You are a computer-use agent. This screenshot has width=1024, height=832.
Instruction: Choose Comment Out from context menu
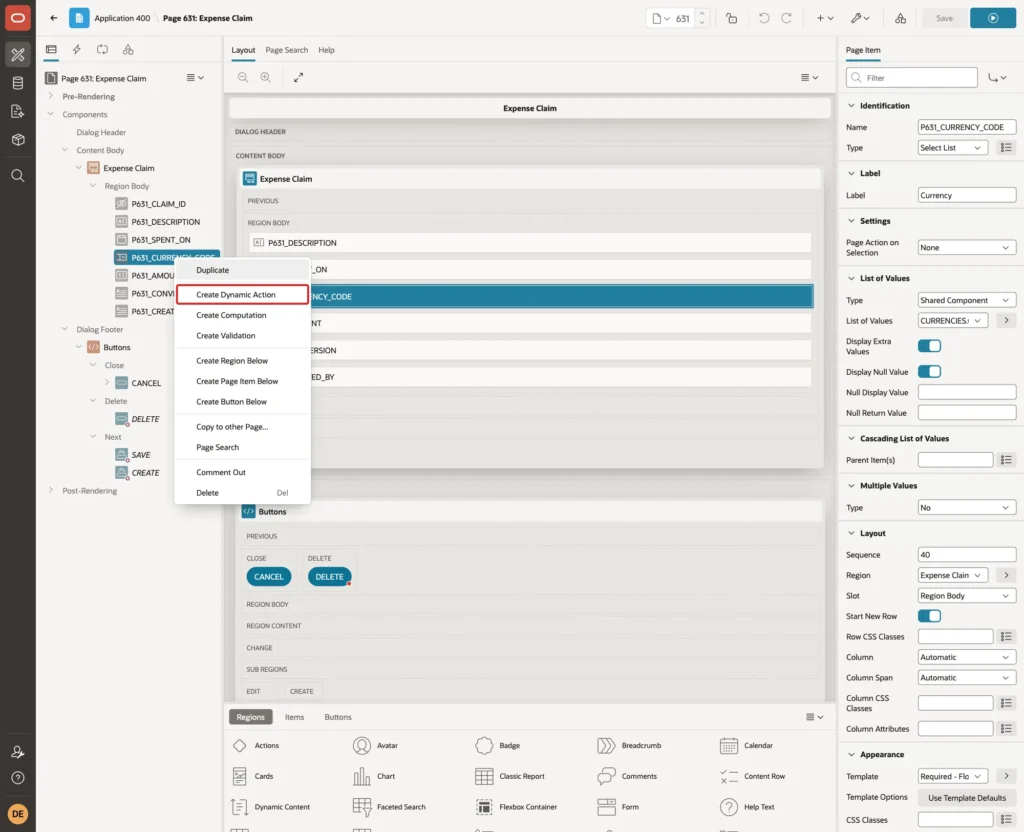pyautogui.click(x=242, y=472)
